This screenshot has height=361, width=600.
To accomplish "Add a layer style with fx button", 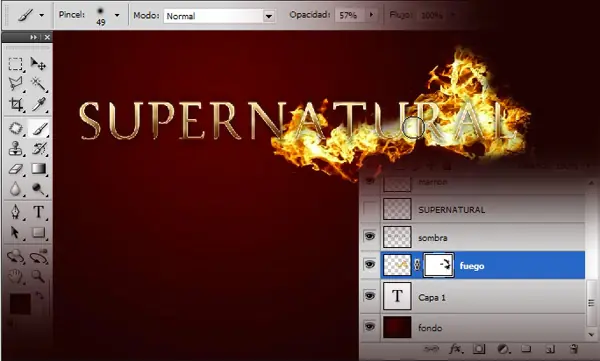I will click(455, 349).
